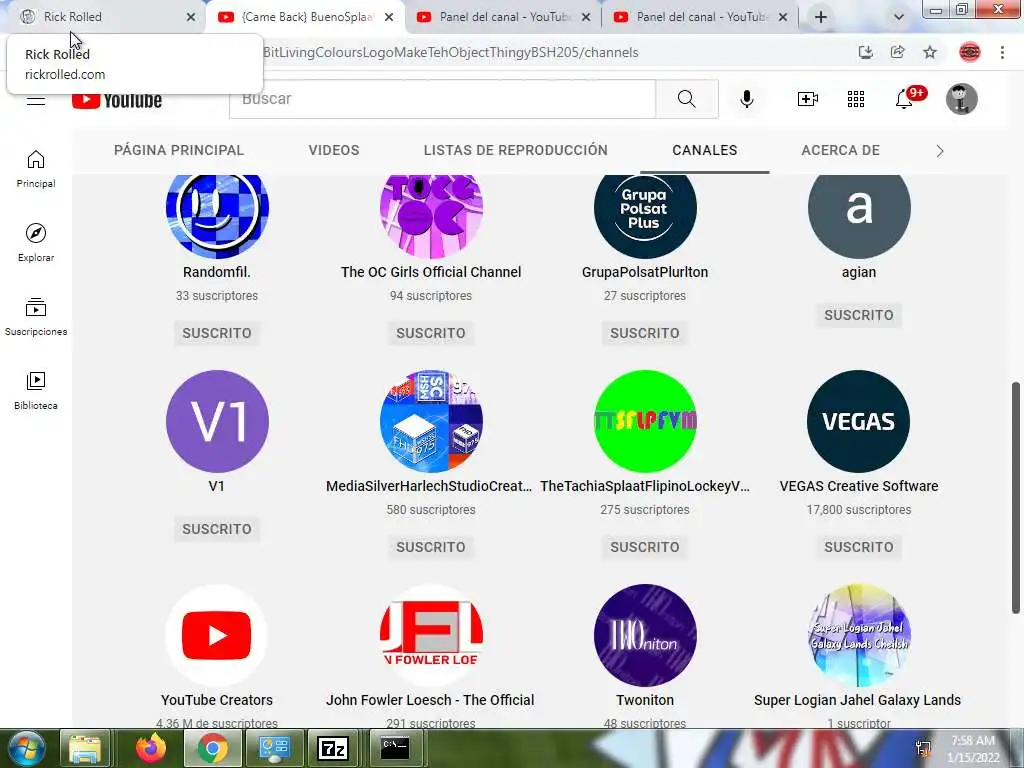Open the command prompt taskbar icon
1024x768 pixels.
395,748
